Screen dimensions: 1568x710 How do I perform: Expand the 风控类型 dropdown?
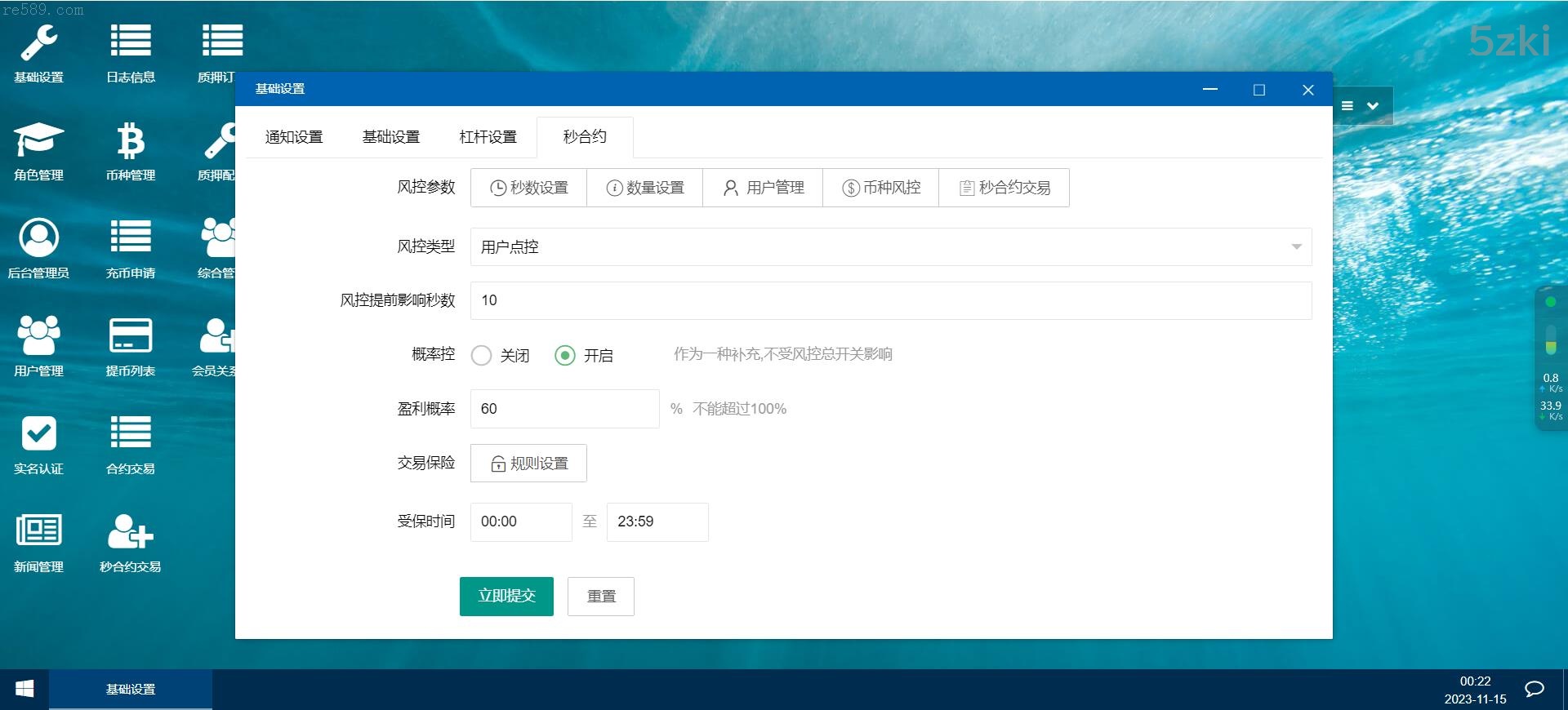click(x=890, y=246)
